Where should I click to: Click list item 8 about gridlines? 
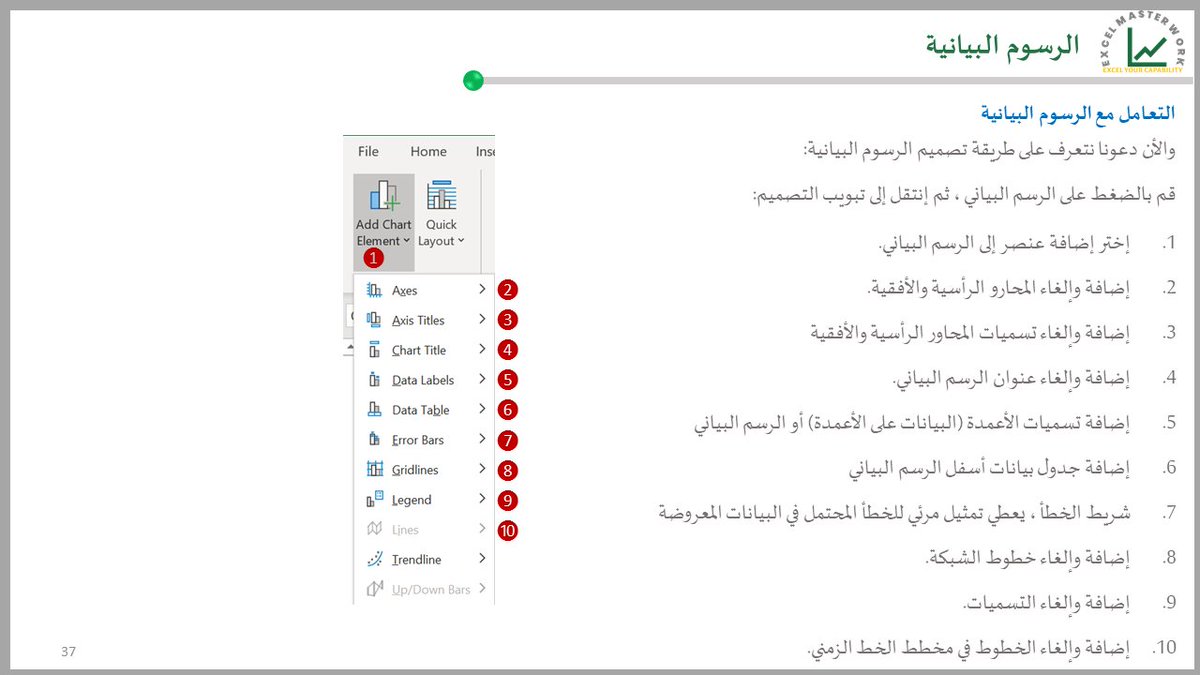point(1052,558)
